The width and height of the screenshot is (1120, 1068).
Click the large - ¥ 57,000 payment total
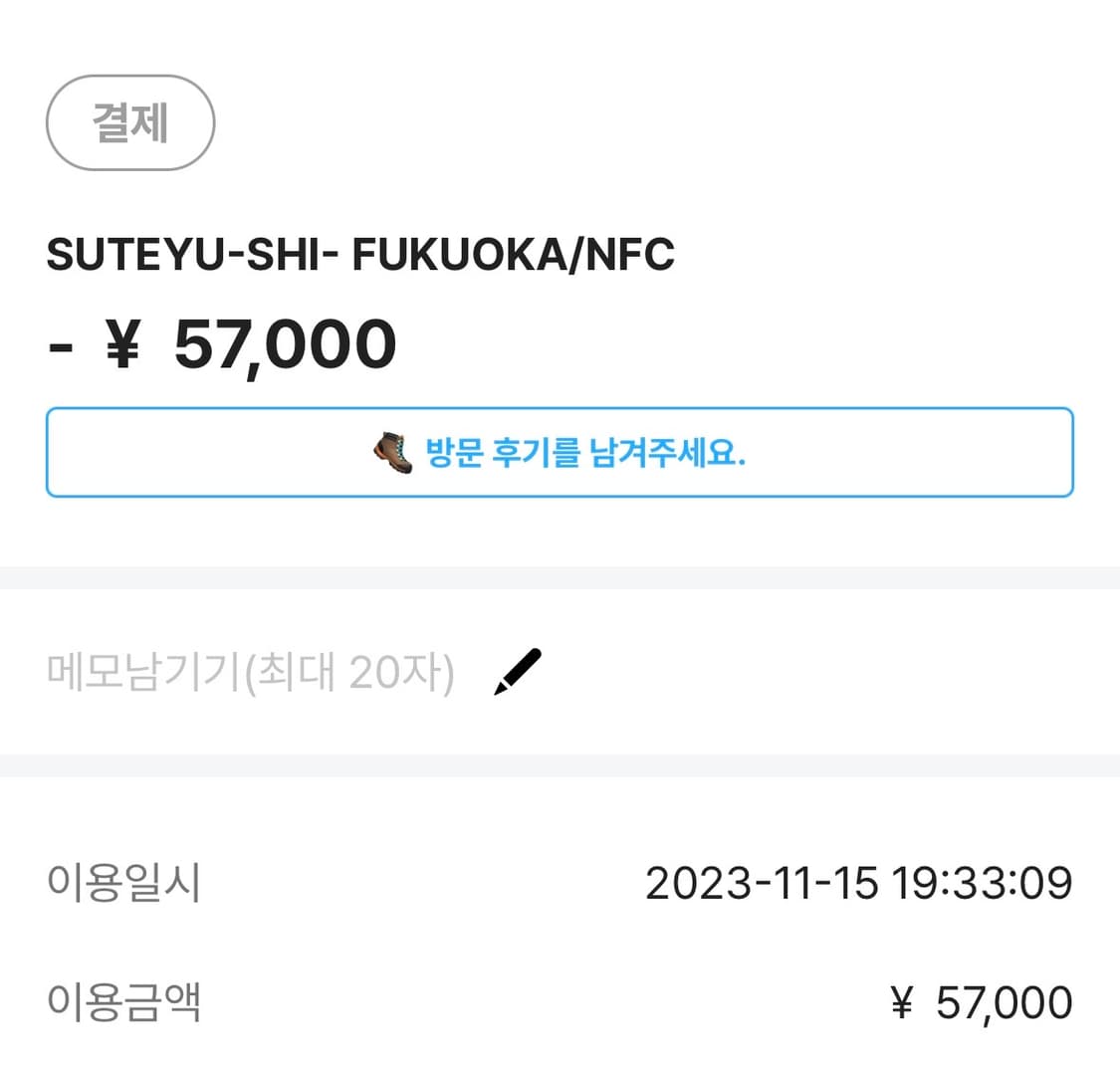tap(221, 342)
